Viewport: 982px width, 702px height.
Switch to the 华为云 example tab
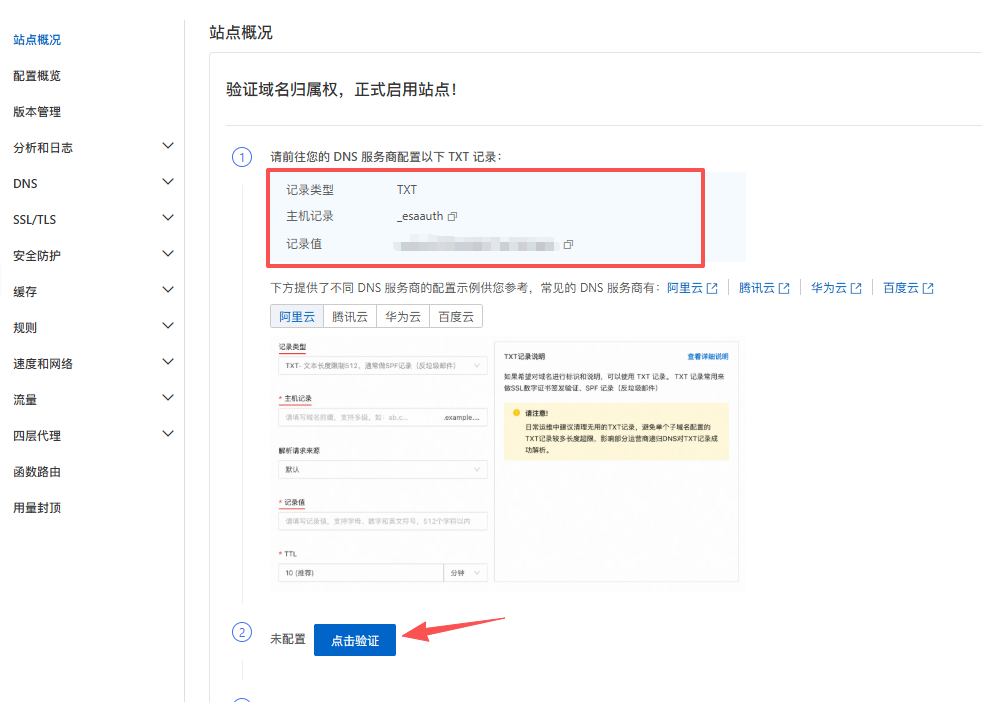click(x=402, y=316)
